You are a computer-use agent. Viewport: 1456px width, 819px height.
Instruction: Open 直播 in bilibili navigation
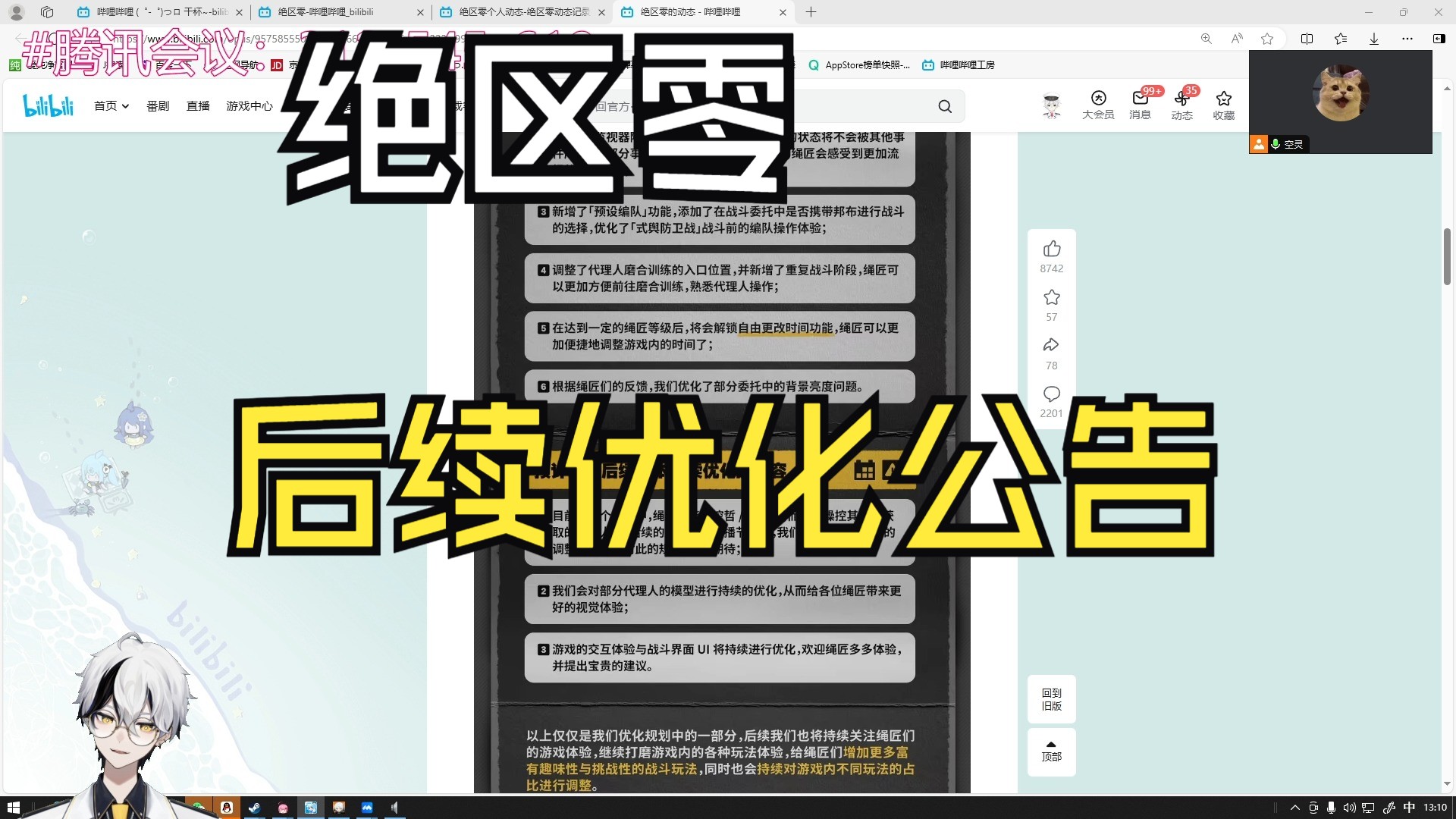[x=198, y=106]
